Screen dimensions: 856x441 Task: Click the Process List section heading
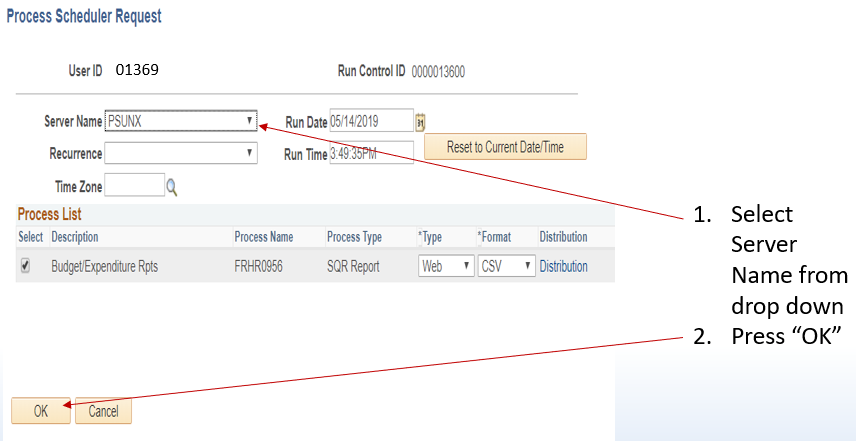pos(50,214)
